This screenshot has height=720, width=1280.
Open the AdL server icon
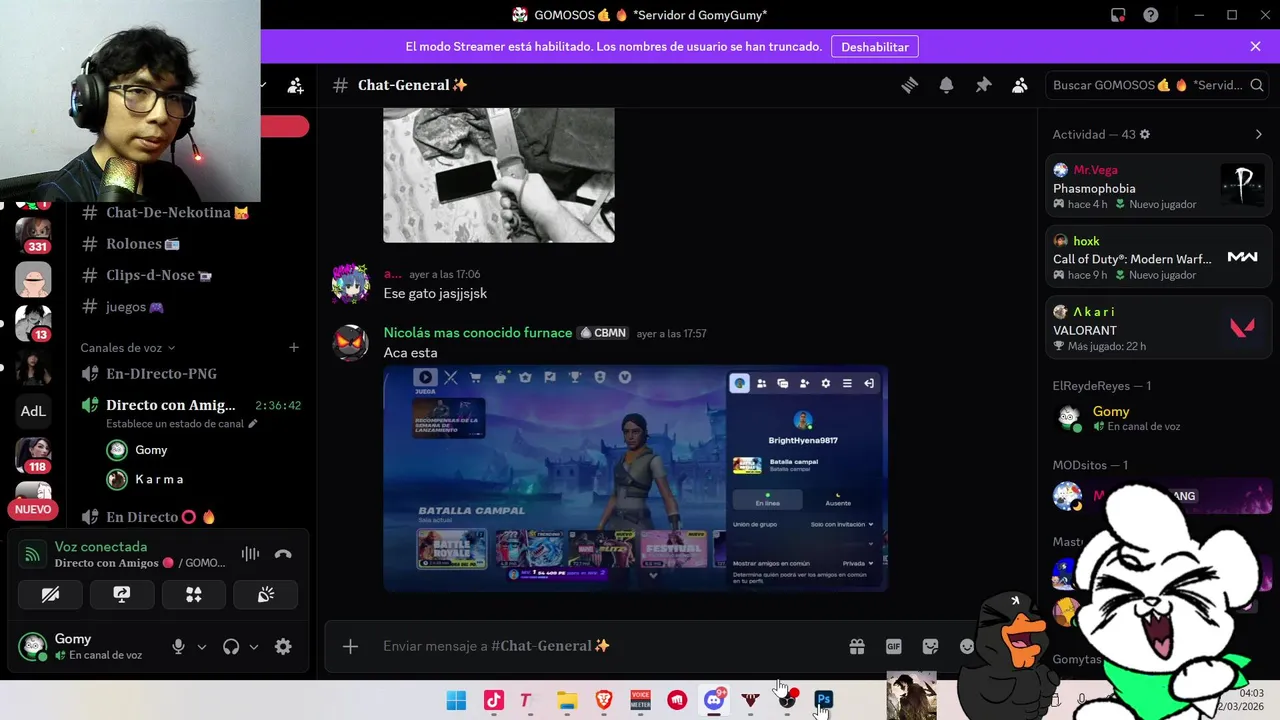(x=33, y=411)
